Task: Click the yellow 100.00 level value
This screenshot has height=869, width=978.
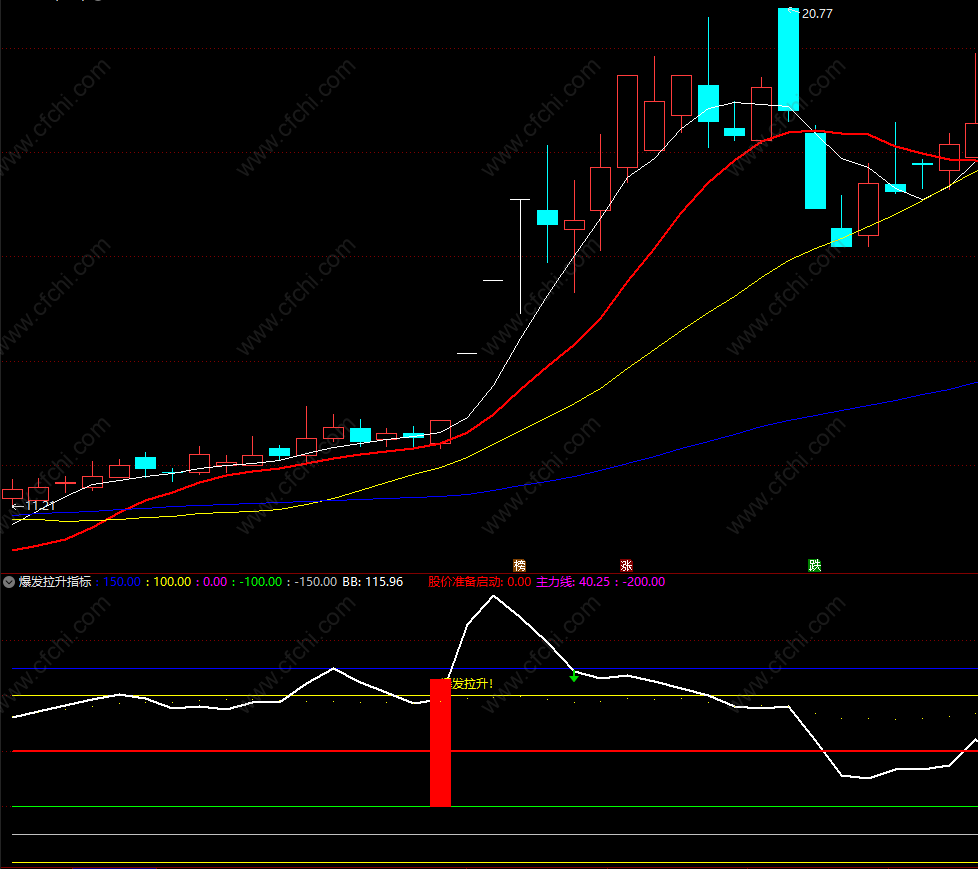Action: (172, 582)
